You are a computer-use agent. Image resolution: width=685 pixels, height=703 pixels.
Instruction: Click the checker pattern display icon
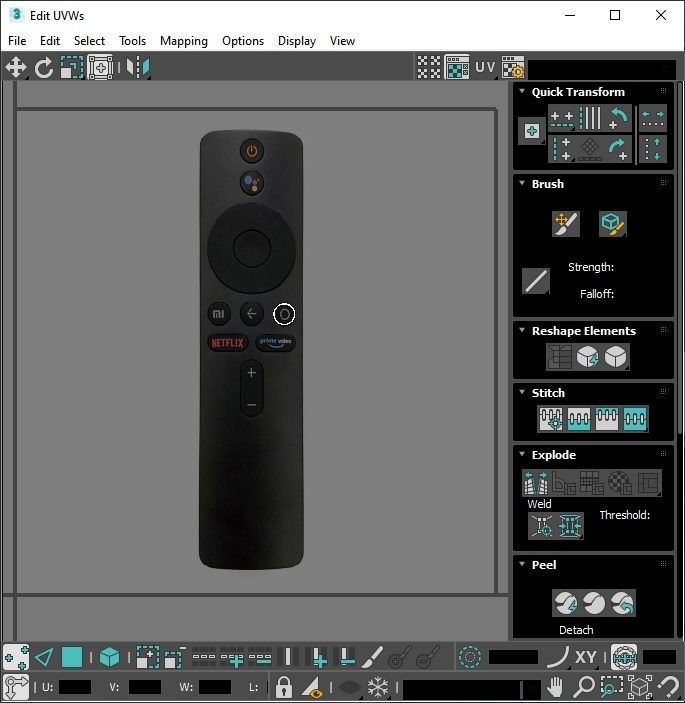point(429,67)
